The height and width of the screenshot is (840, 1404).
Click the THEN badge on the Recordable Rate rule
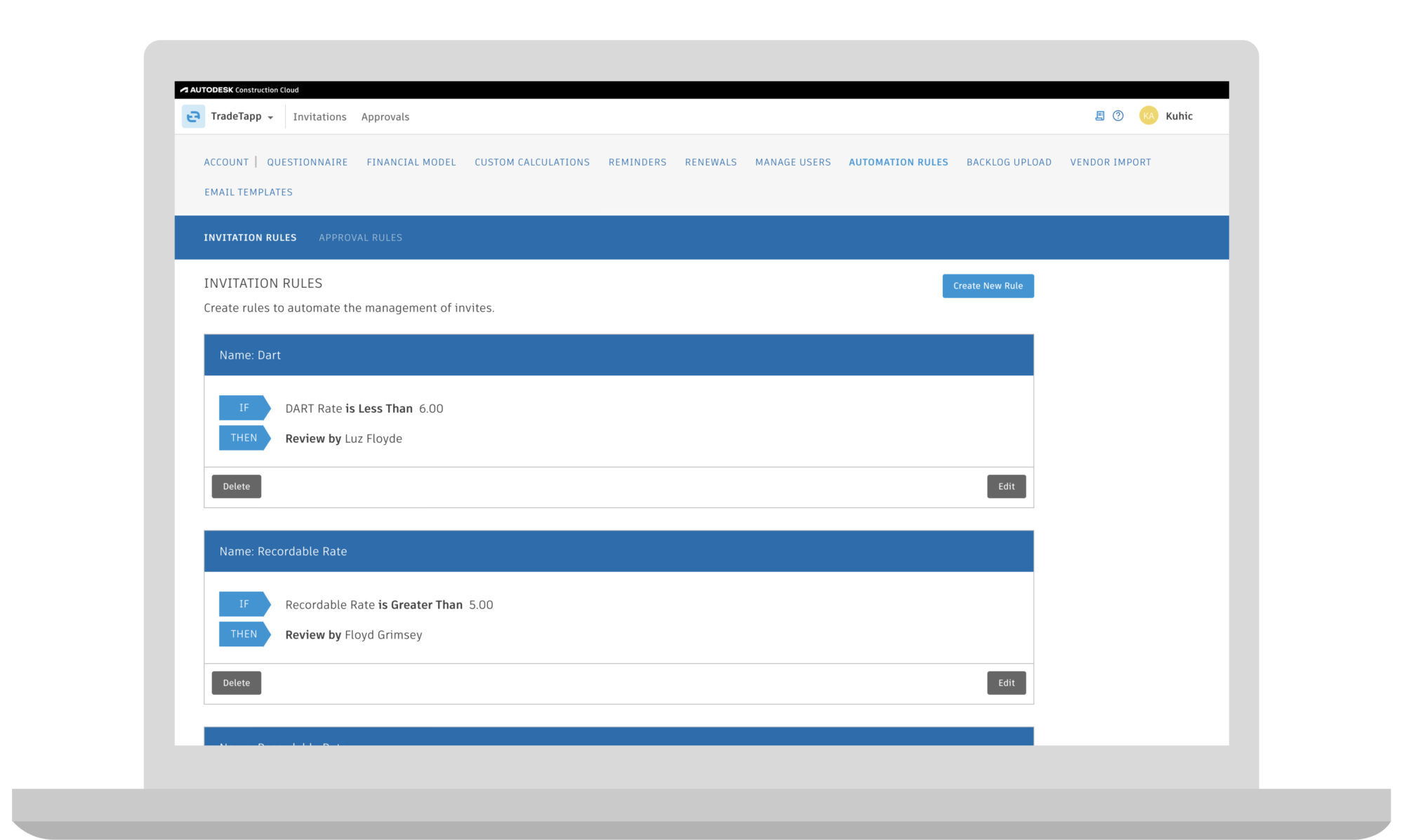[244, 634]
